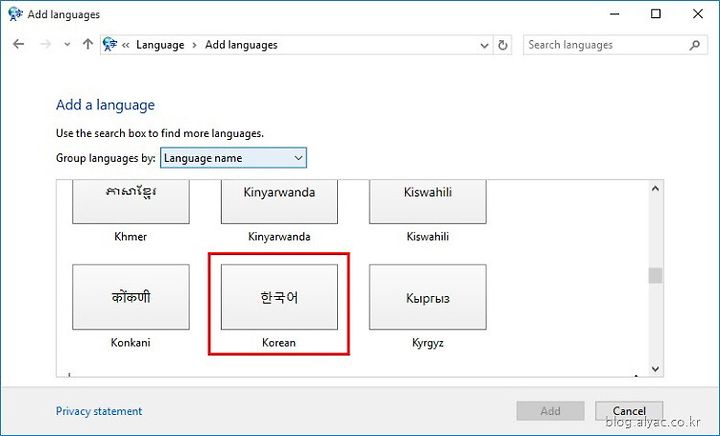
Task: Select the Kyrgyz language tile
Action: tap(428, 297)
